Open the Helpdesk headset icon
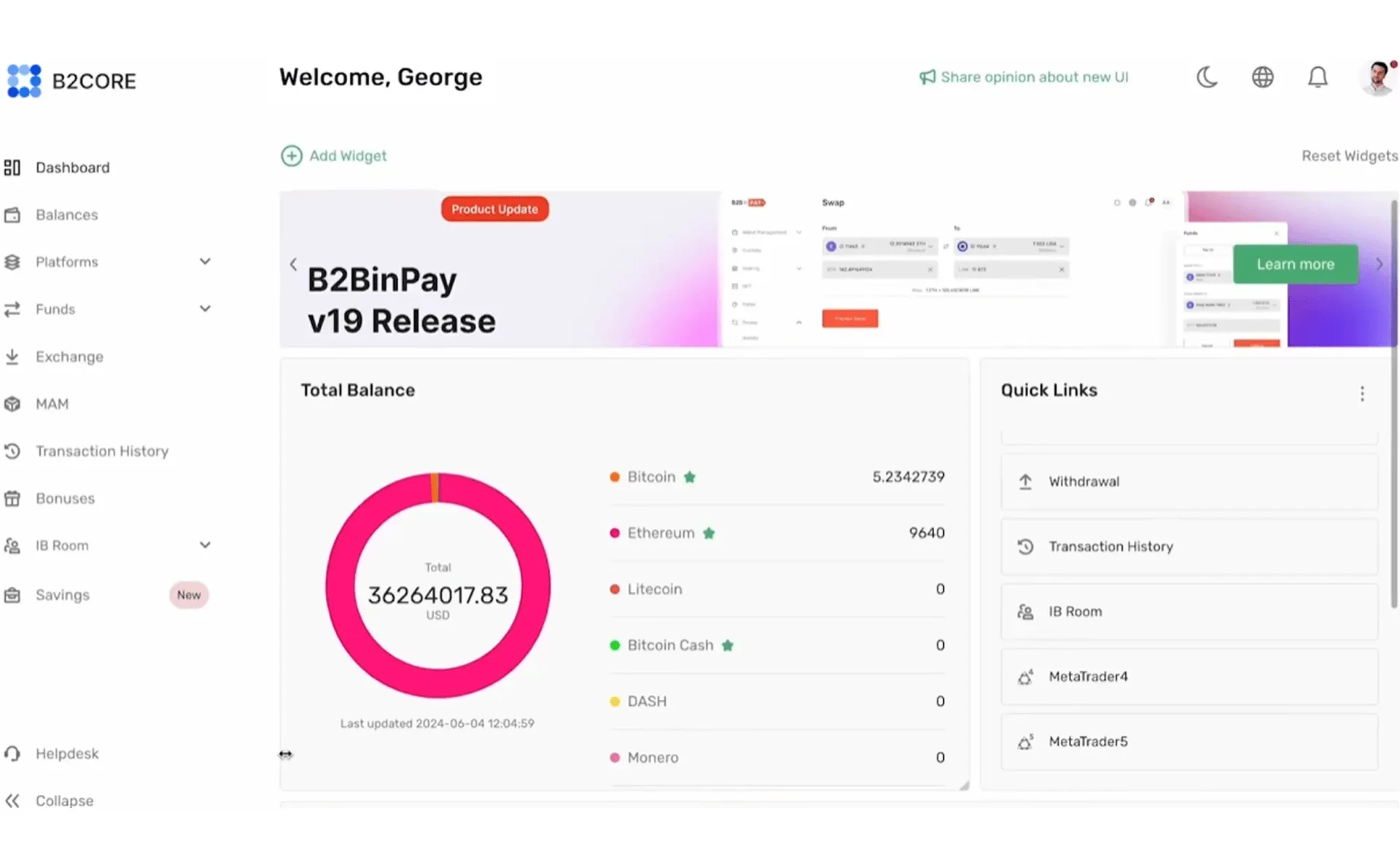Image resolution: width=1400 pixels, height=867 pixels. click(12, 753)
